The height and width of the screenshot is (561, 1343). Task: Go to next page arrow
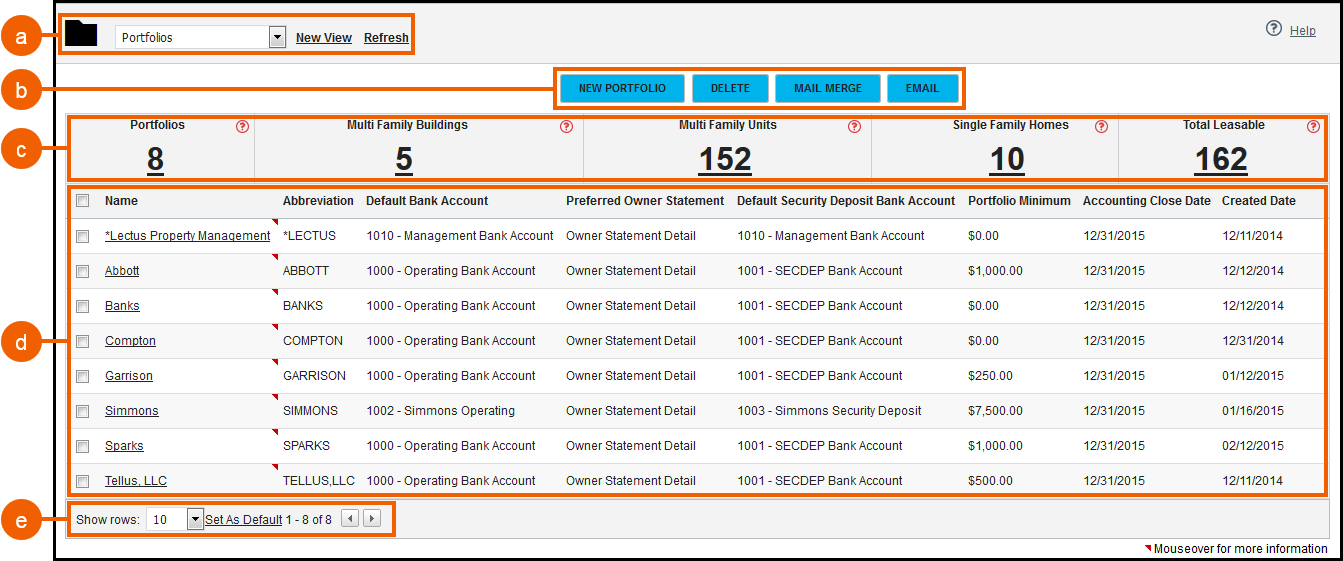point(372,518)
